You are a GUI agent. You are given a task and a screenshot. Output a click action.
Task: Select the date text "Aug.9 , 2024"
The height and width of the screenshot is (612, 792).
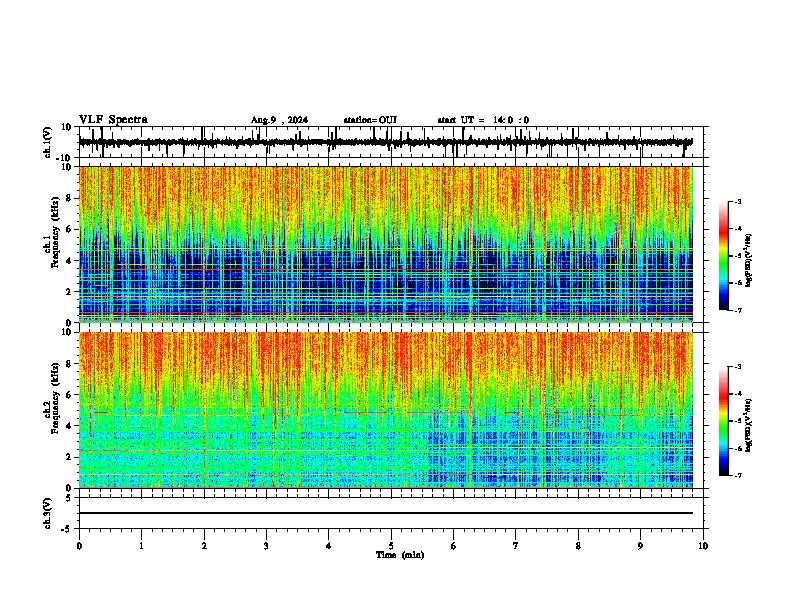[279, 120]
